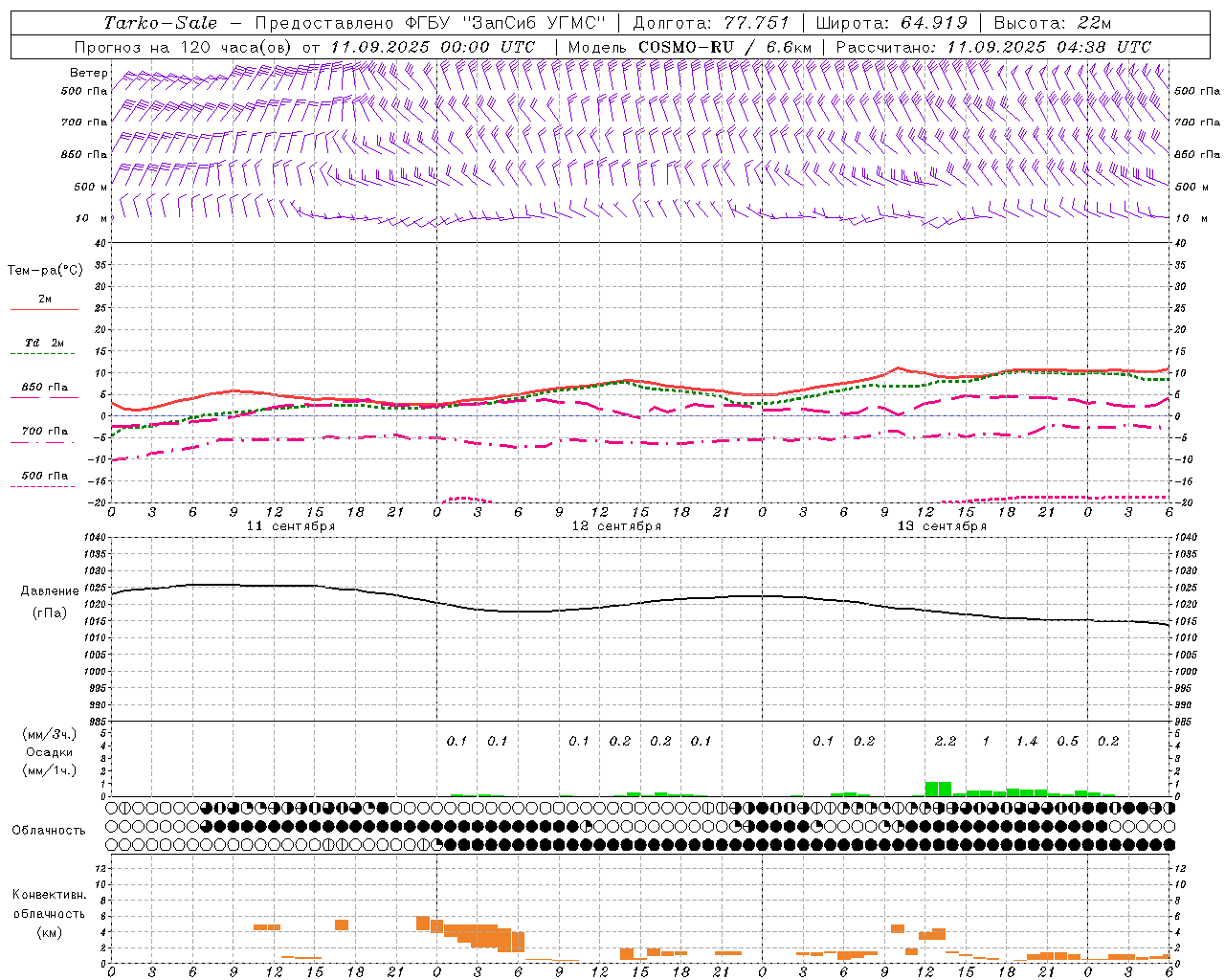Click the '13 сентября' date label

[x=942, y=526]
